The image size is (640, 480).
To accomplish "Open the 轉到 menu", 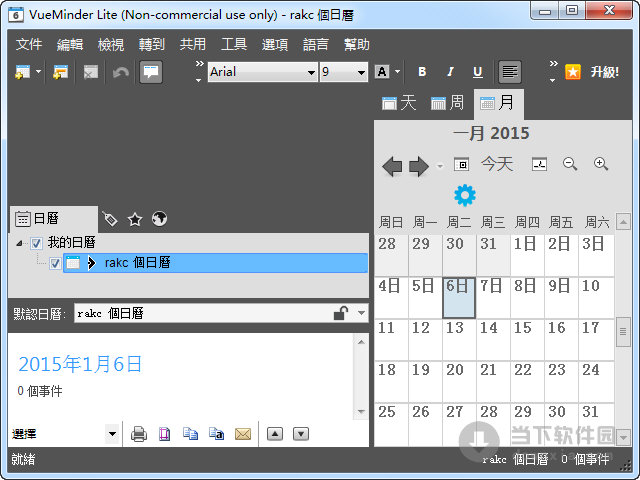I will [x=151, y=44].
